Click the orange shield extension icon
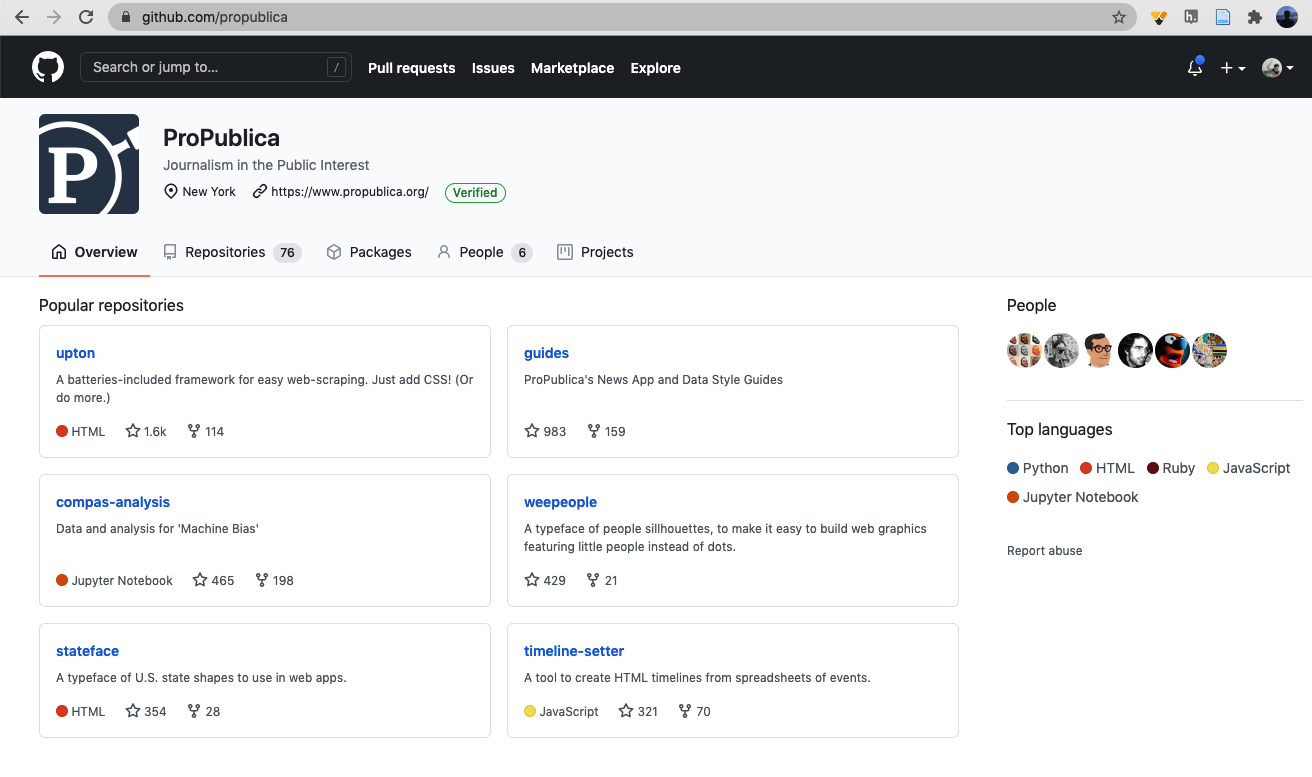The image size is (1312, 777). [1159, 17]
